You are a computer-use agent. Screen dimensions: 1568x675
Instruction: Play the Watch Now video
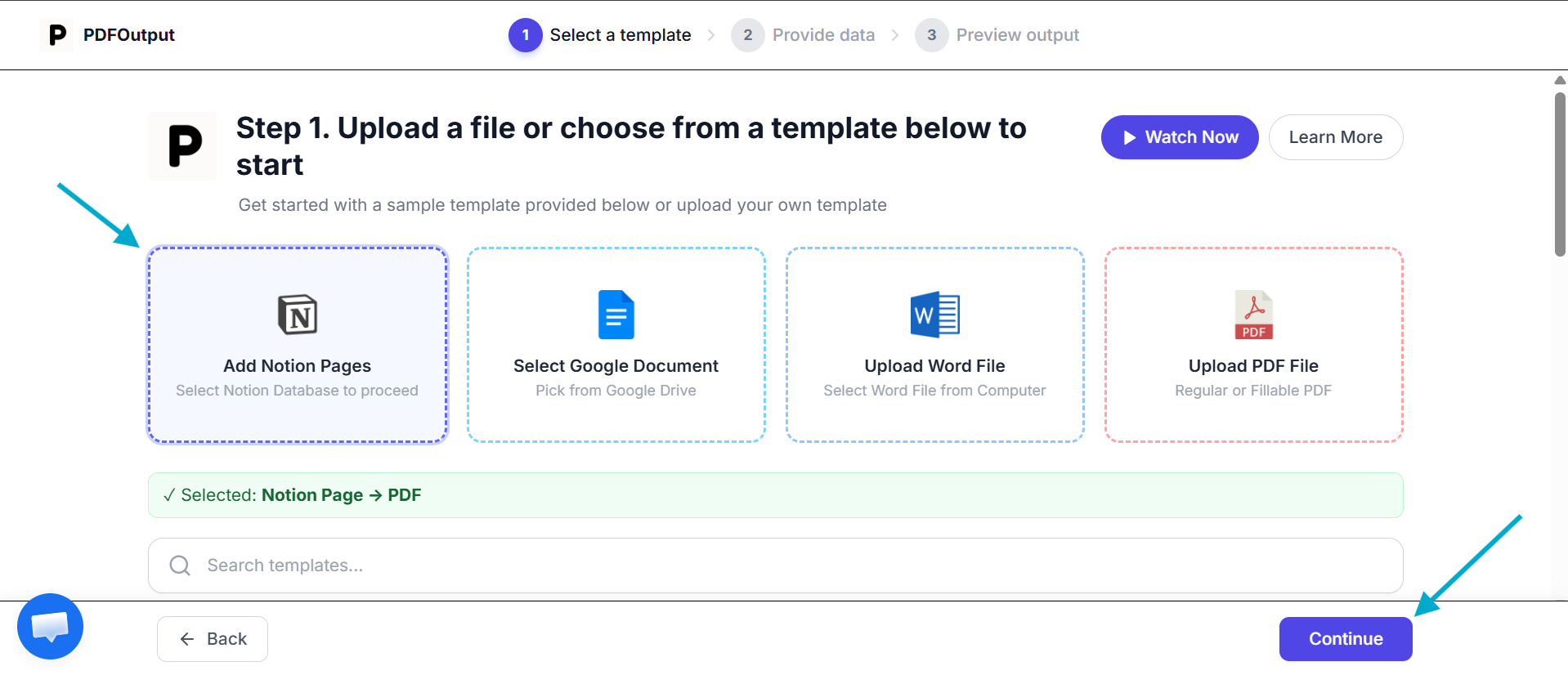(1180, 137)
